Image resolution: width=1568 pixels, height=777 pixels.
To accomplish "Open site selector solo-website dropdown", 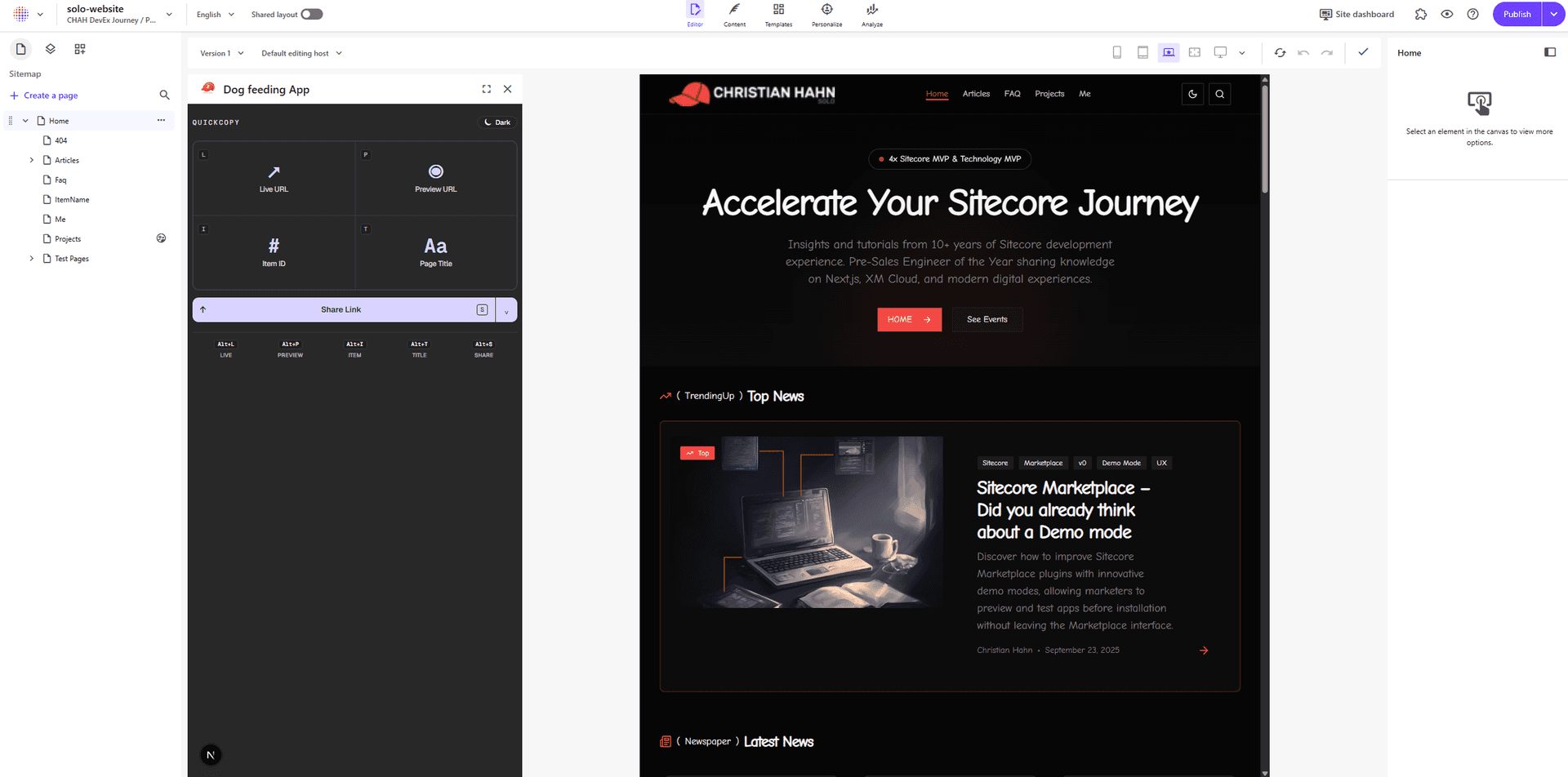I will 120,14.
